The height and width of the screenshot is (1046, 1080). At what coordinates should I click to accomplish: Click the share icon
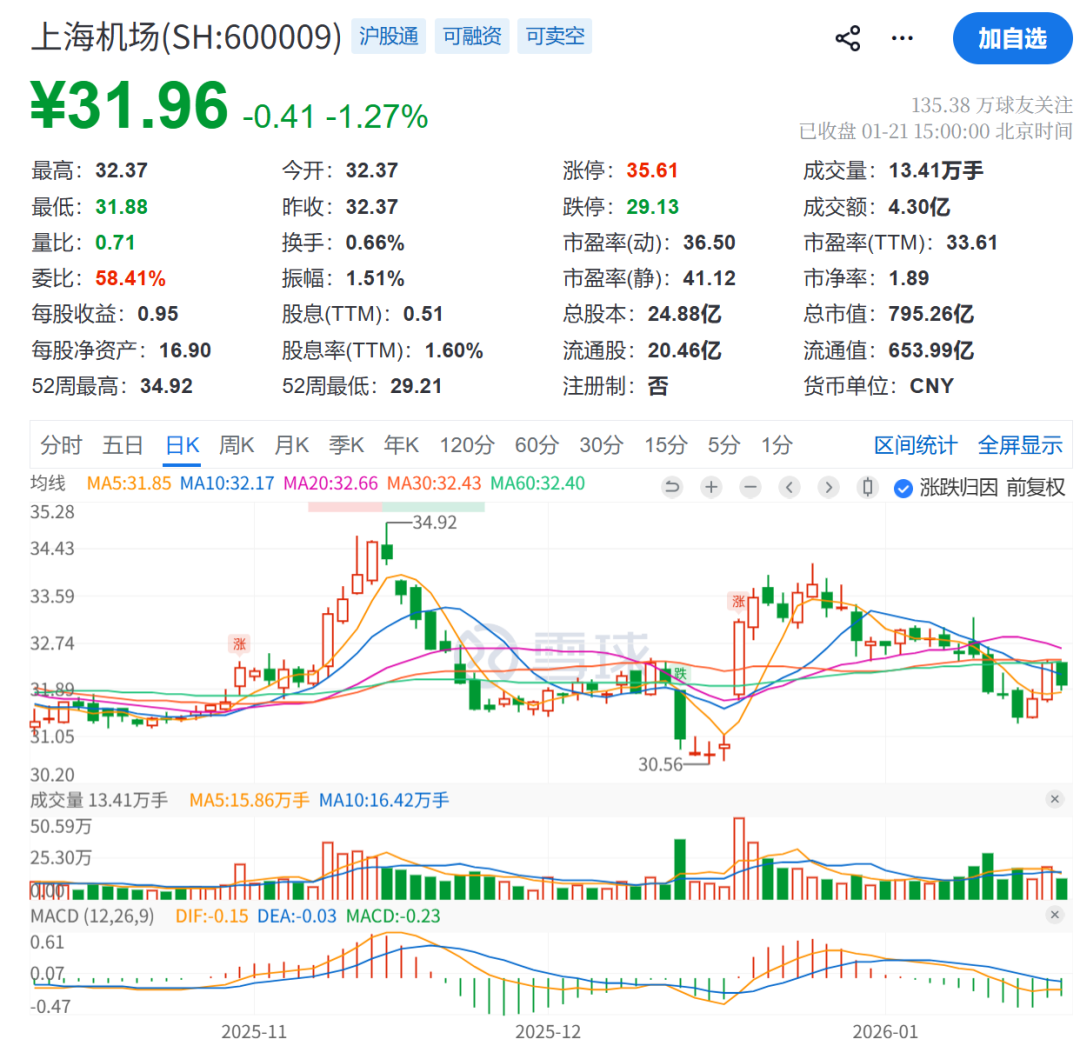click(x=848, y=37)
